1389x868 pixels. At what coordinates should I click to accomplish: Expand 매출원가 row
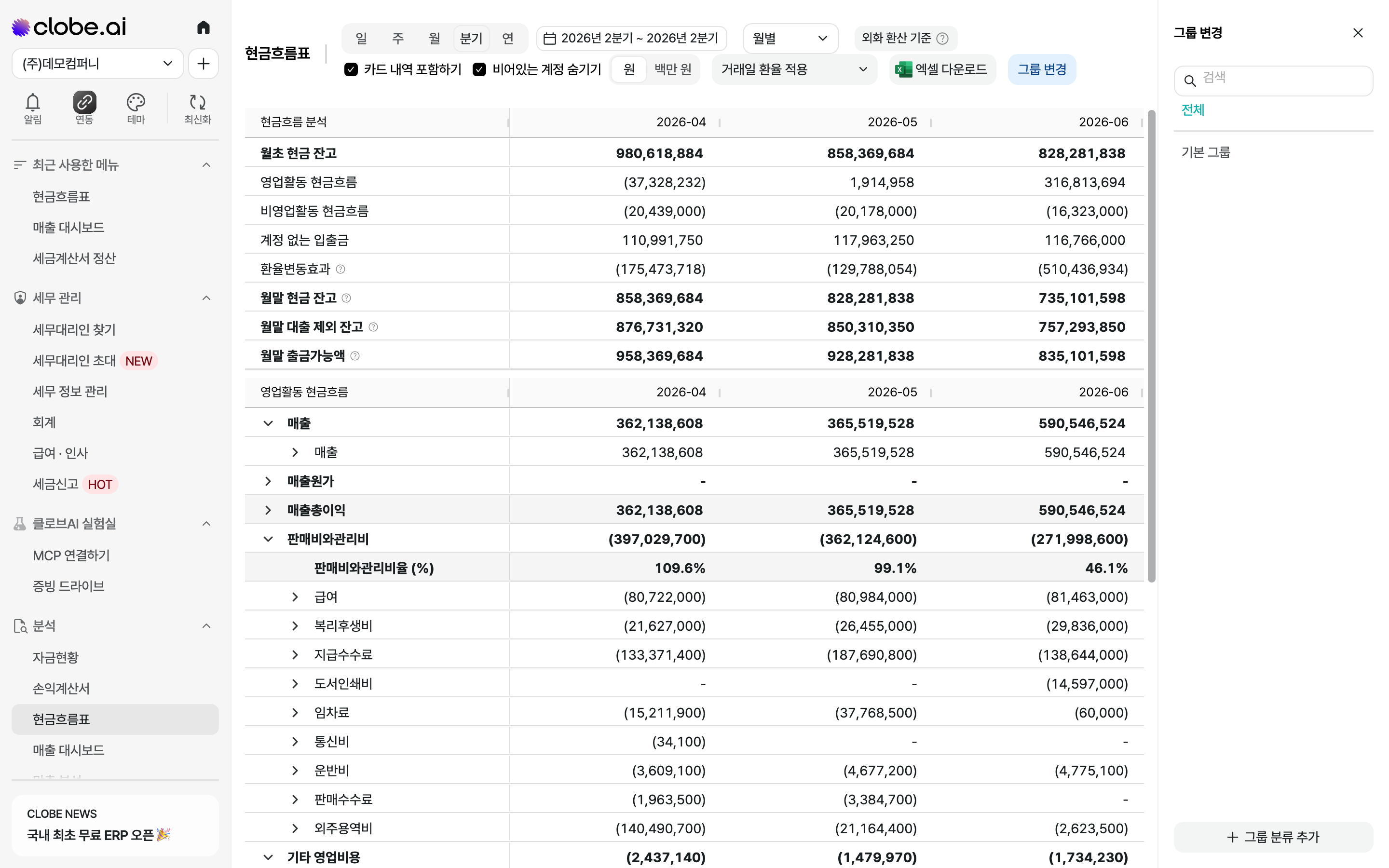point(268,481)
